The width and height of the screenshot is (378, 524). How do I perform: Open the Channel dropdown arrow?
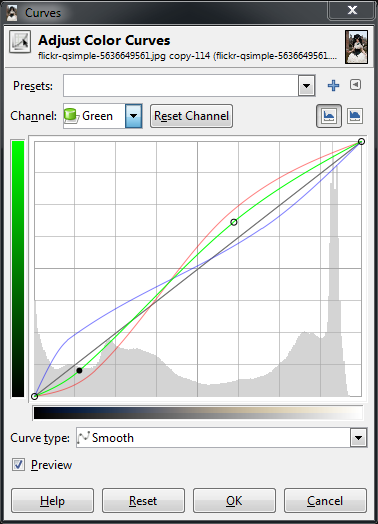[x=134, y=116]
